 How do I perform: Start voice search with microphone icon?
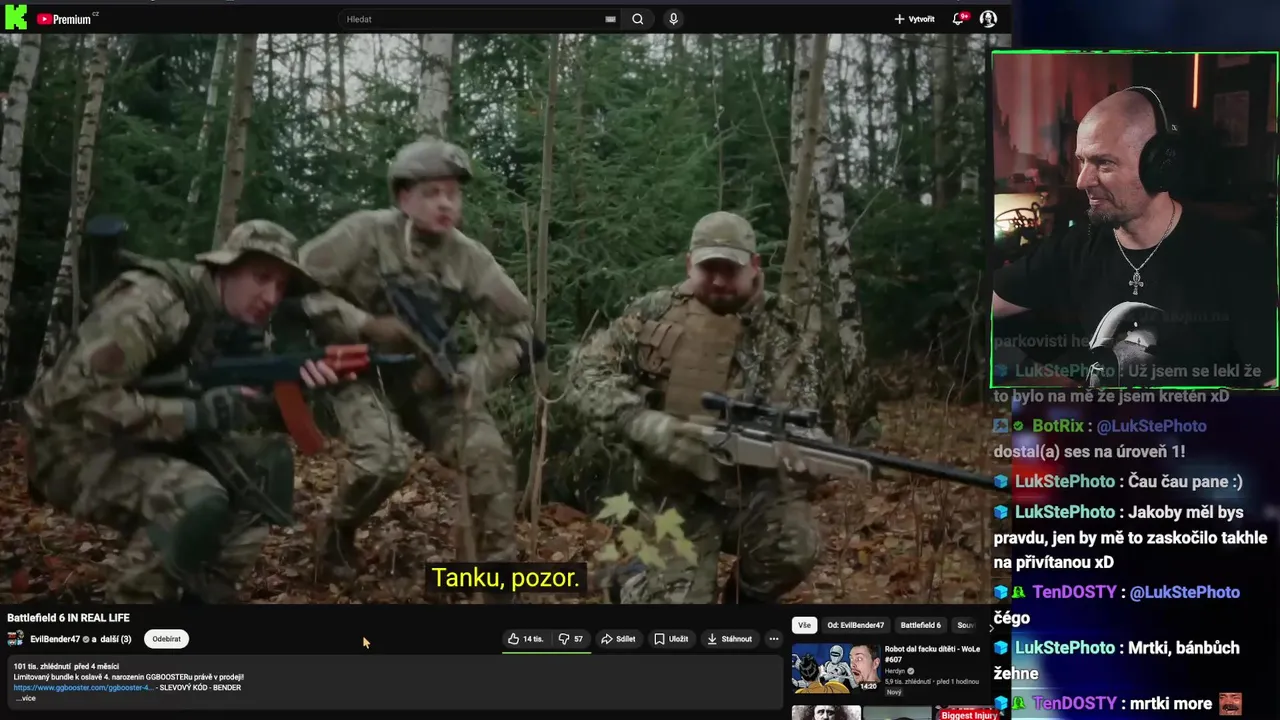(673, 19)
